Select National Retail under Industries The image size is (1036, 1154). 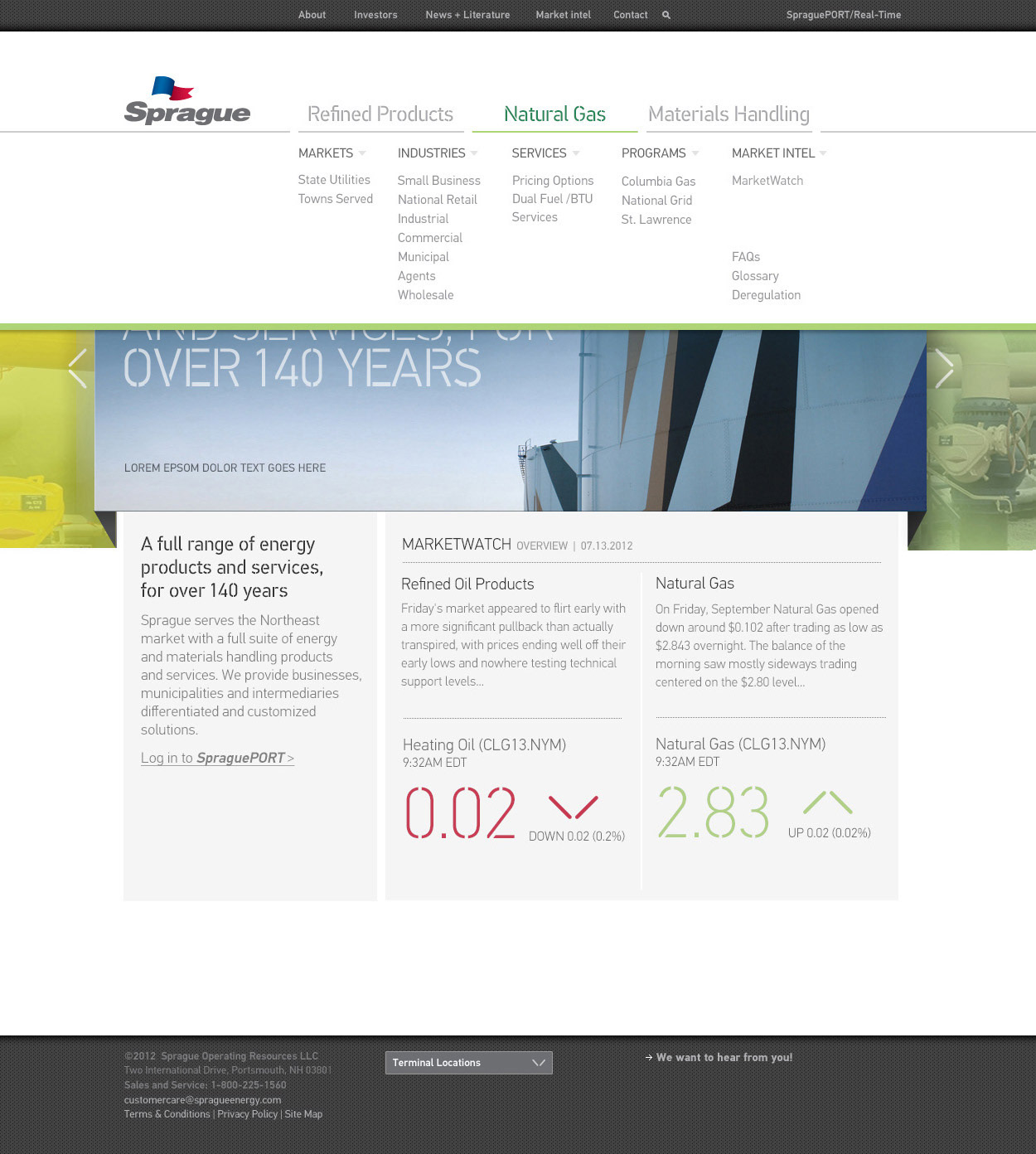pyautogui.click(x=438, y=200)
